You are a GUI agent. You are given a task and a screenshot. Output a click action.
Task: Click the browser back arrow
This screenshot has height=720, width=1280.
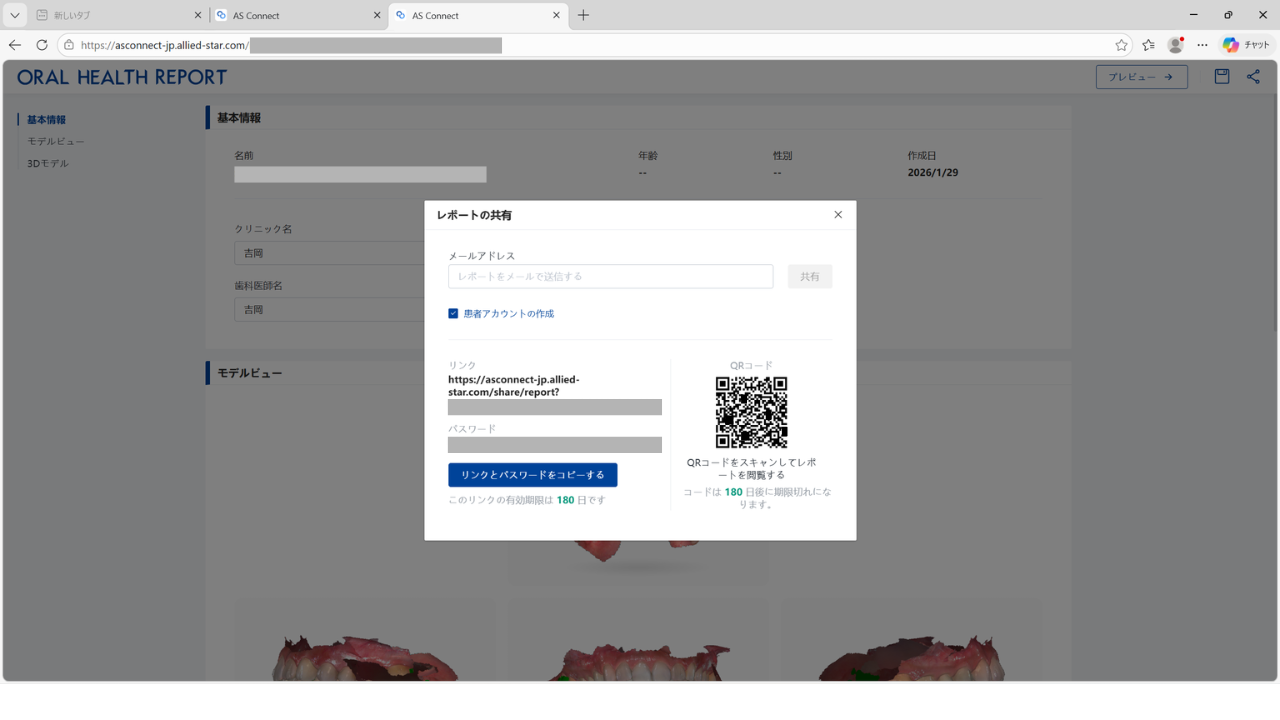coord(15,45)
